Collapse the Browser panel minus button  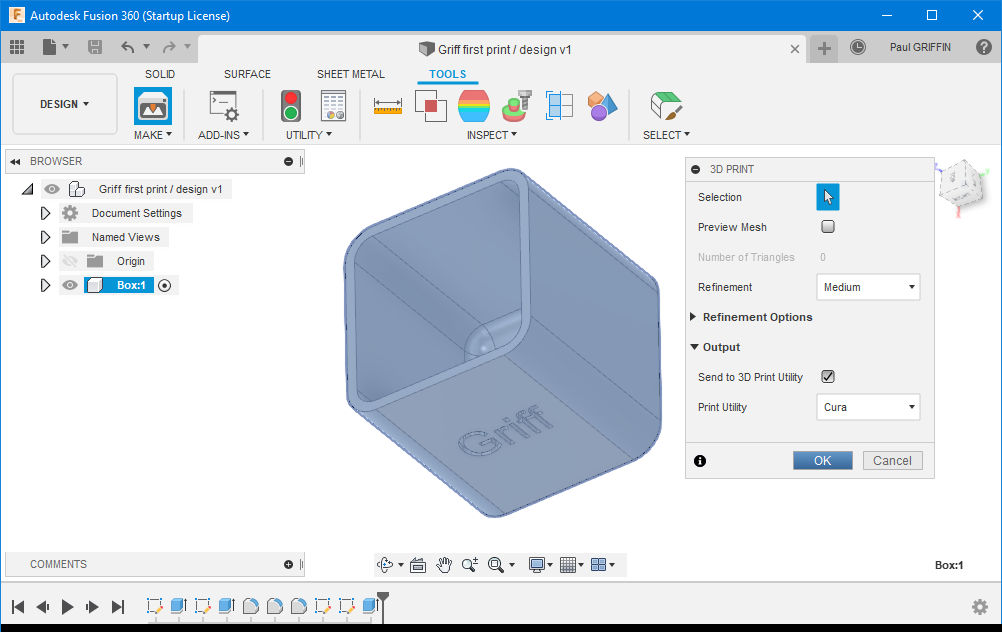(288, 162)
